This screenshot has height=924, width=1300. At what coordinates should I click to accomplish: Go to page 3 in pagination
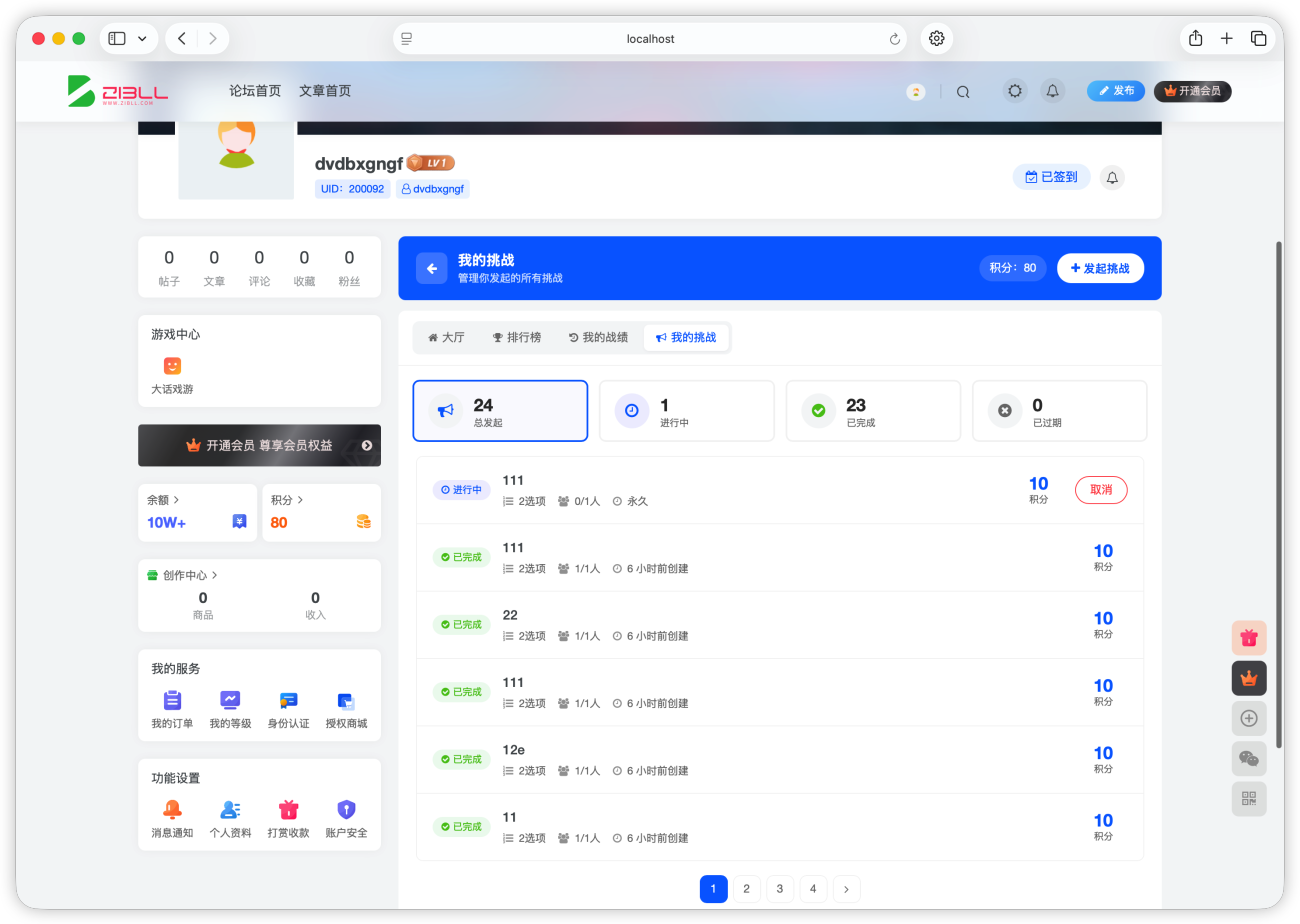tap(780, 888)
